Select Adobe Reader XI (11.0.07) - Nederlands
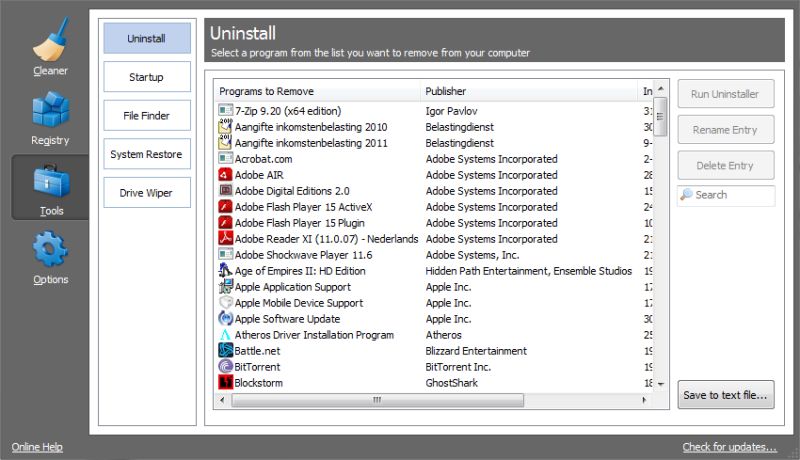Screen dimensions: 800x460 tap(326, 239)
